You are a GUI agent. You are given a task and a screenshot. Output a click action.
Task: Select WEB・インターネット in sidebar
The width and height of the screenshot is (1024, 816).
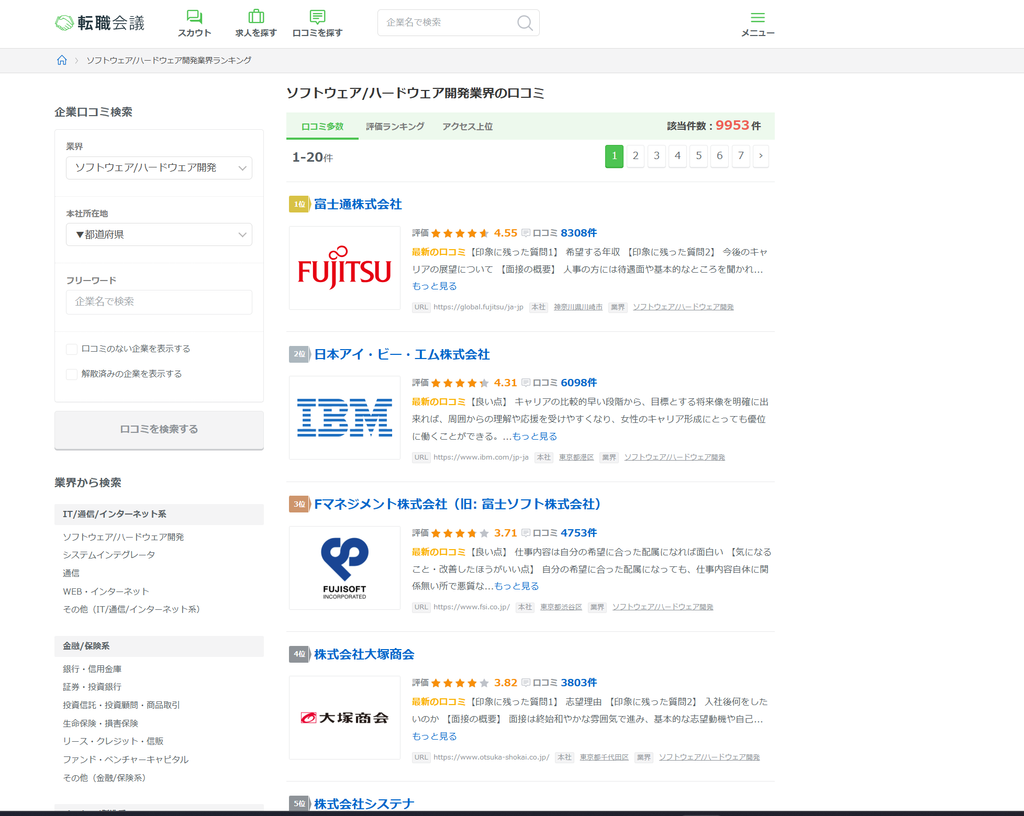click(x=106, y=591)
